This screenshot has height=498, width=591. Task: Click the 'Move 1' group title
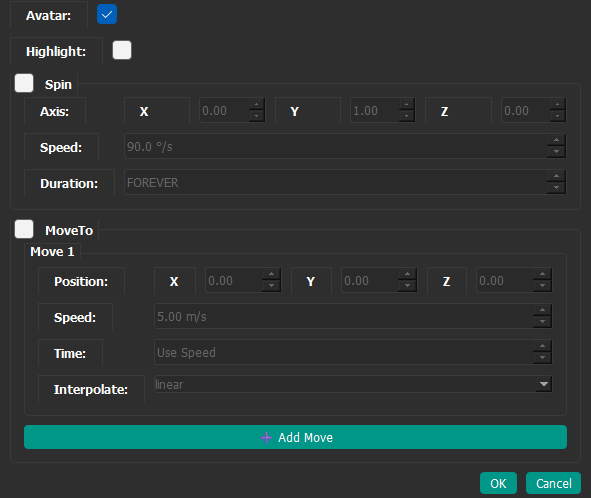point(52,251)
